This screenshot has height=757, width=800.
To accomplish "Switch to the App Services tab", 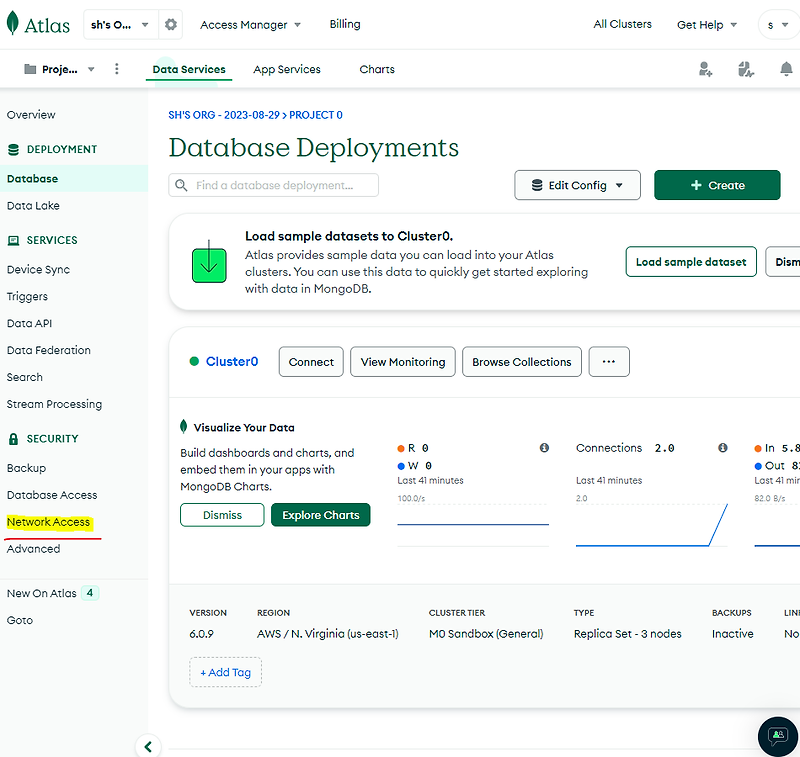I will (287, 69).
